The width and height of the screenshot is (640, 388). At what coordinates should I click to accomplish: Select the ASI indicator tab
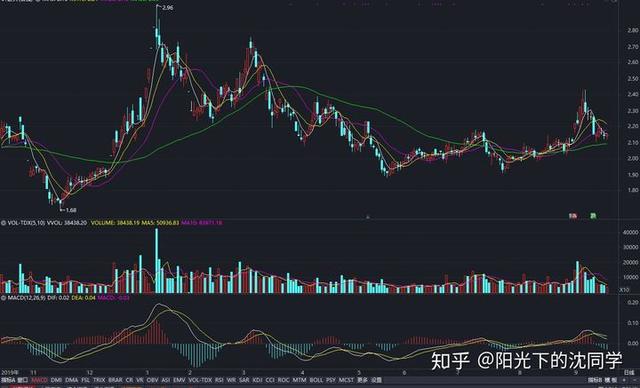166,380
